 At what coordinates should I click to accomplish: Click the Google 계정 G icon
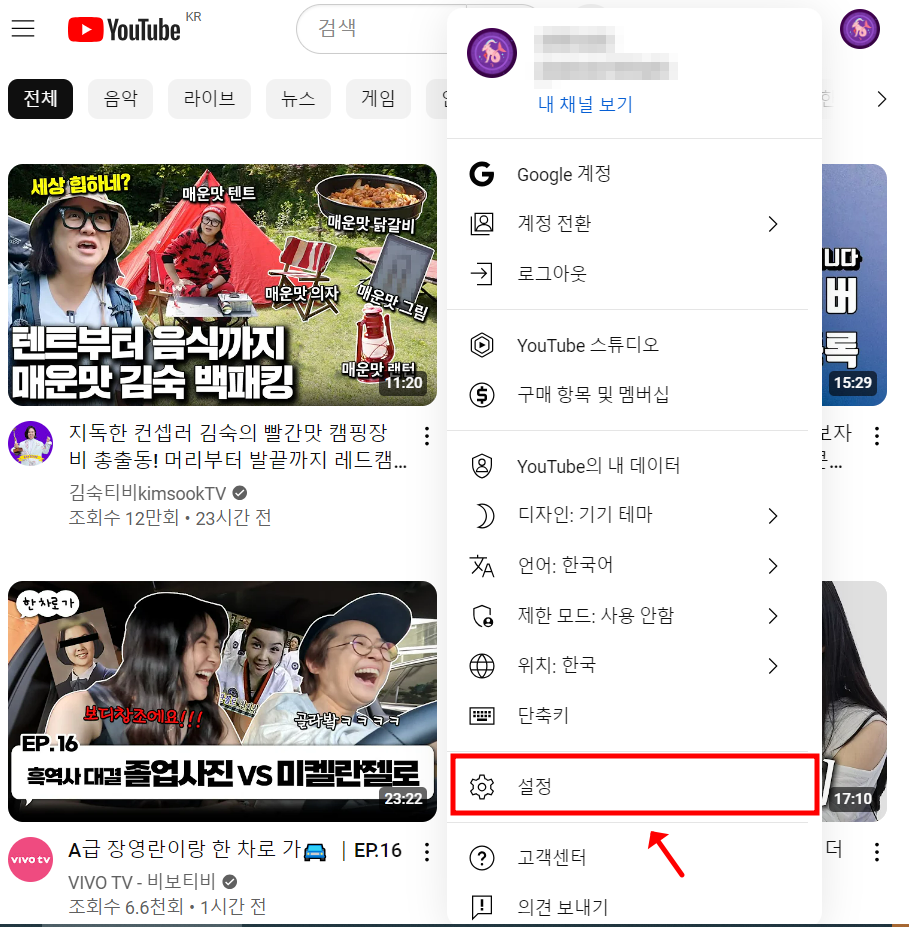(483, 174)
